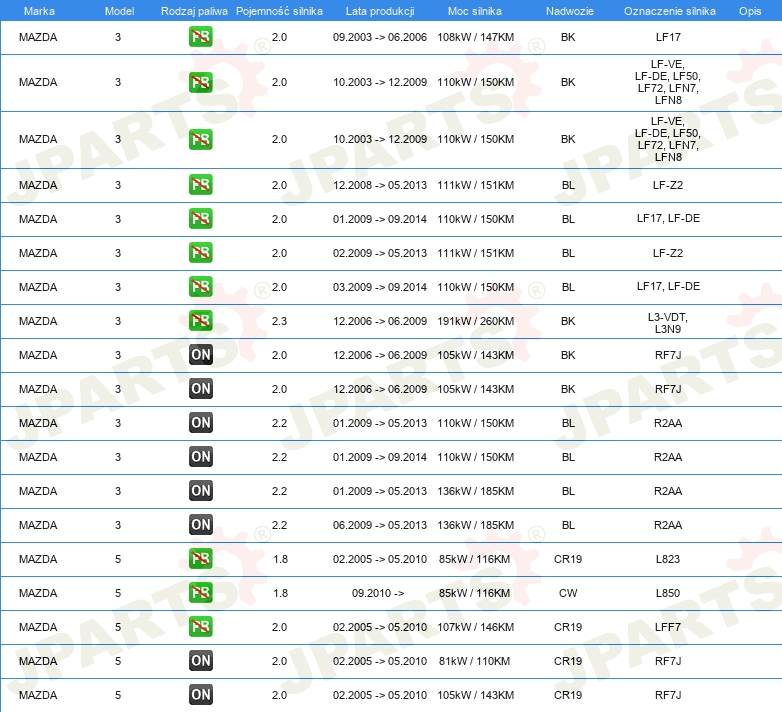
Task: Click the "Oznaczenie silnika" column header
Action: pyautogui.click(x=669, y=10)
